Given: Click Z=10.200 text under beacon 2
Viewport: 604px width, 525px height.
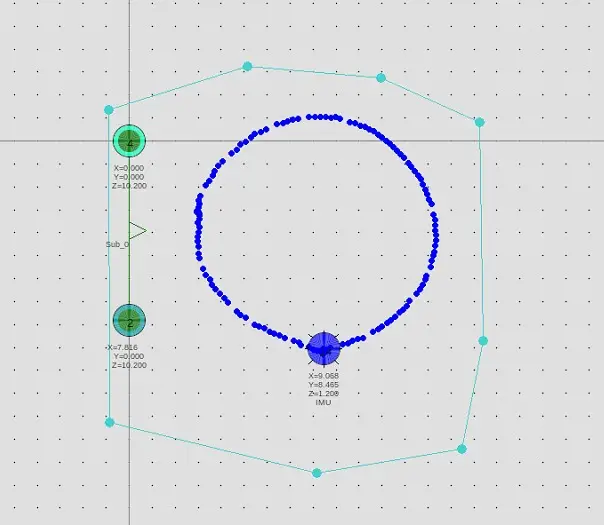Looking at the screenshot, I should 129,365.
